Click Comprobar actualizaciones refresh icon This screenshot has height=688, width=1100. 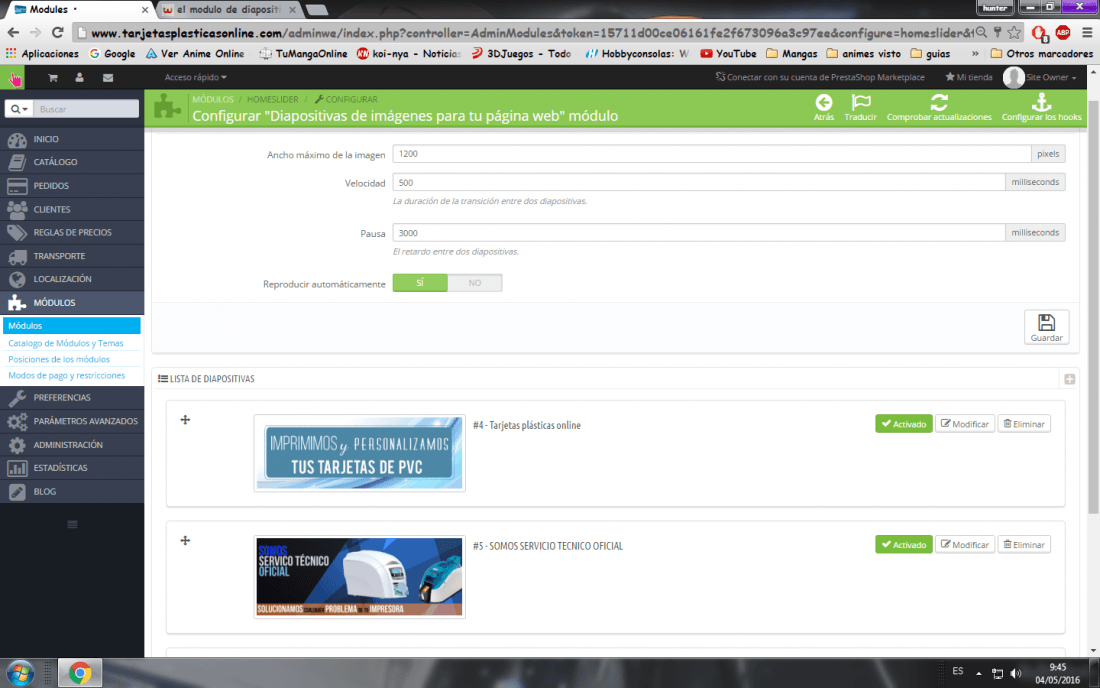point(939,102)
